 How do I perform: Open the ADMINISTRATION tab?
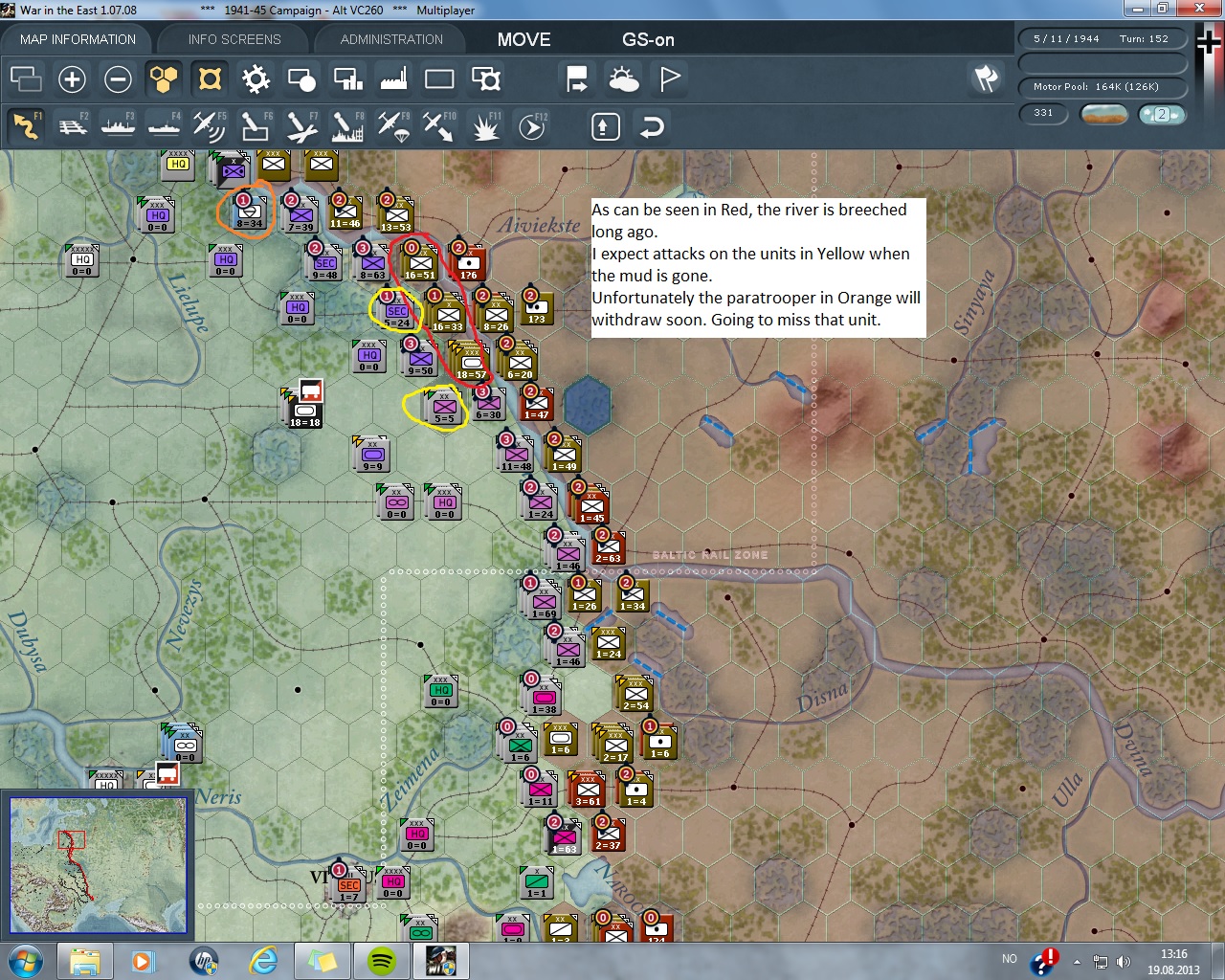[x=391, y=39]
